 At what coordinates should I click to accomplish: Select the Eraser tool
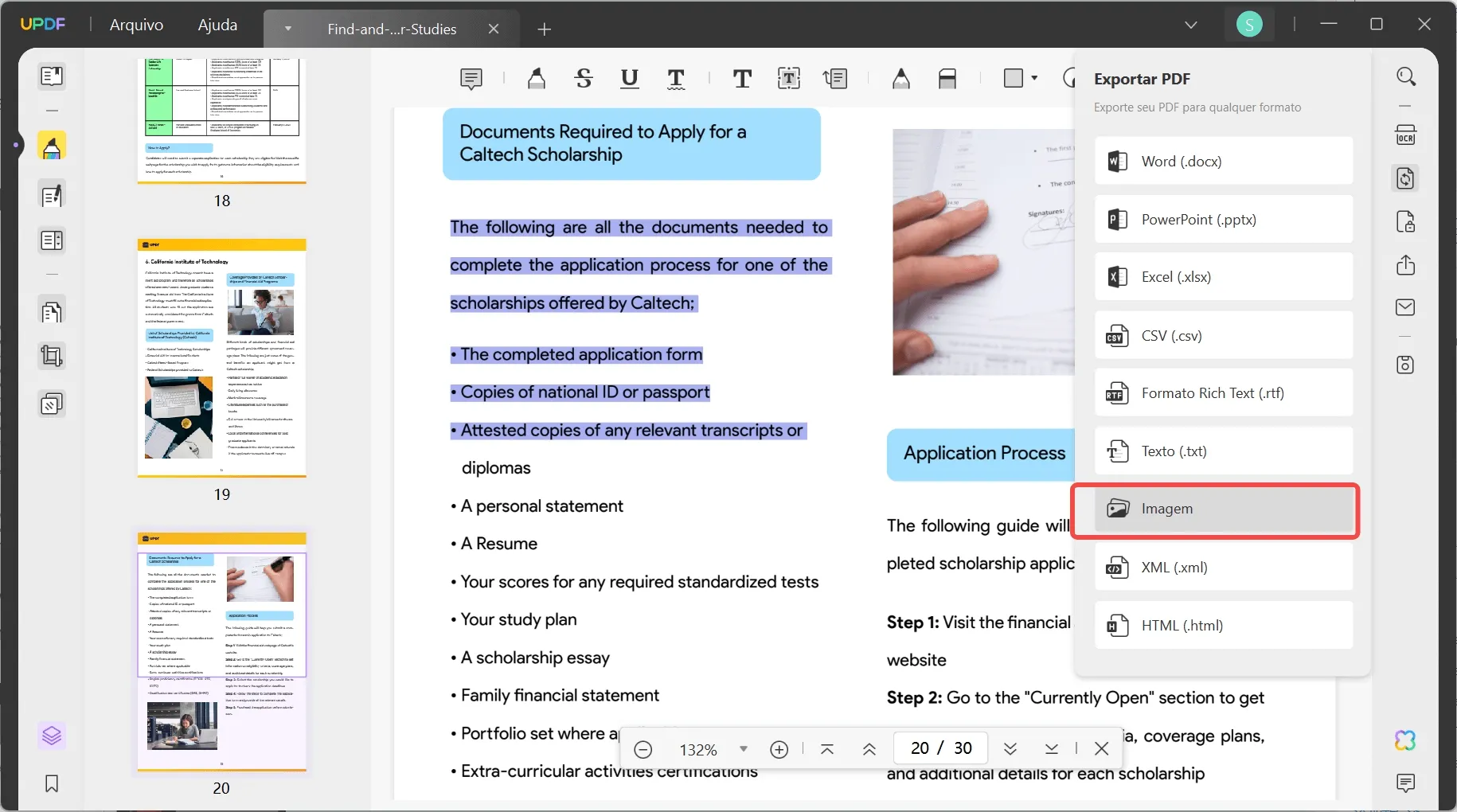(x=948, y=78)
